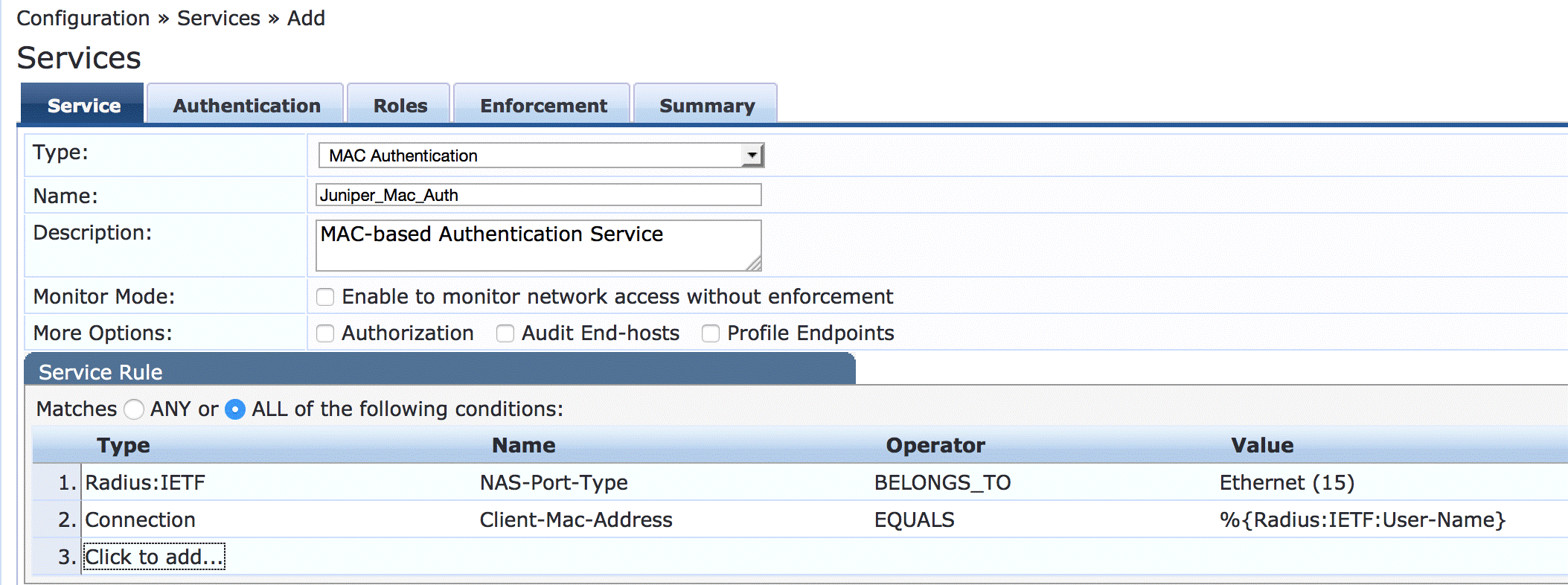Switch to the Authentication tab
Screen dimensions: 1568x585
pyautogui.click(x=246, y=106)
